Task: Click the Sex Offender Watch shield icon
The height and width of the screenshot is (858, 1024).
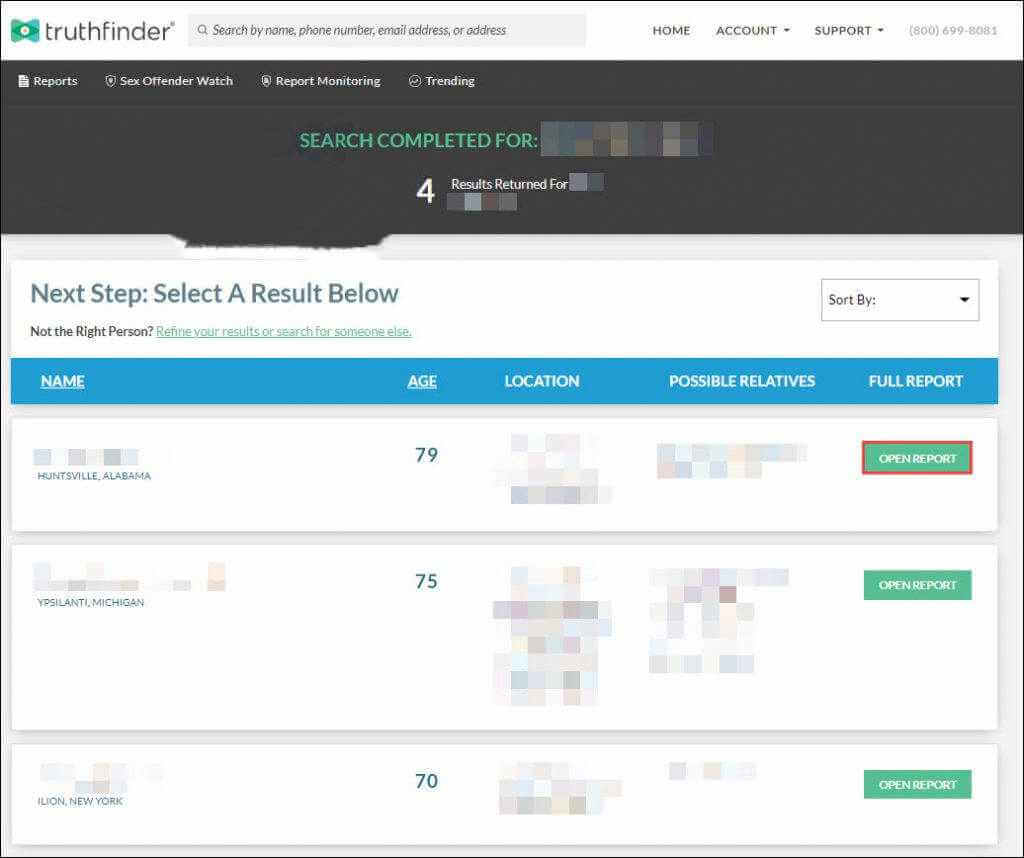Action: coord(110,81)
